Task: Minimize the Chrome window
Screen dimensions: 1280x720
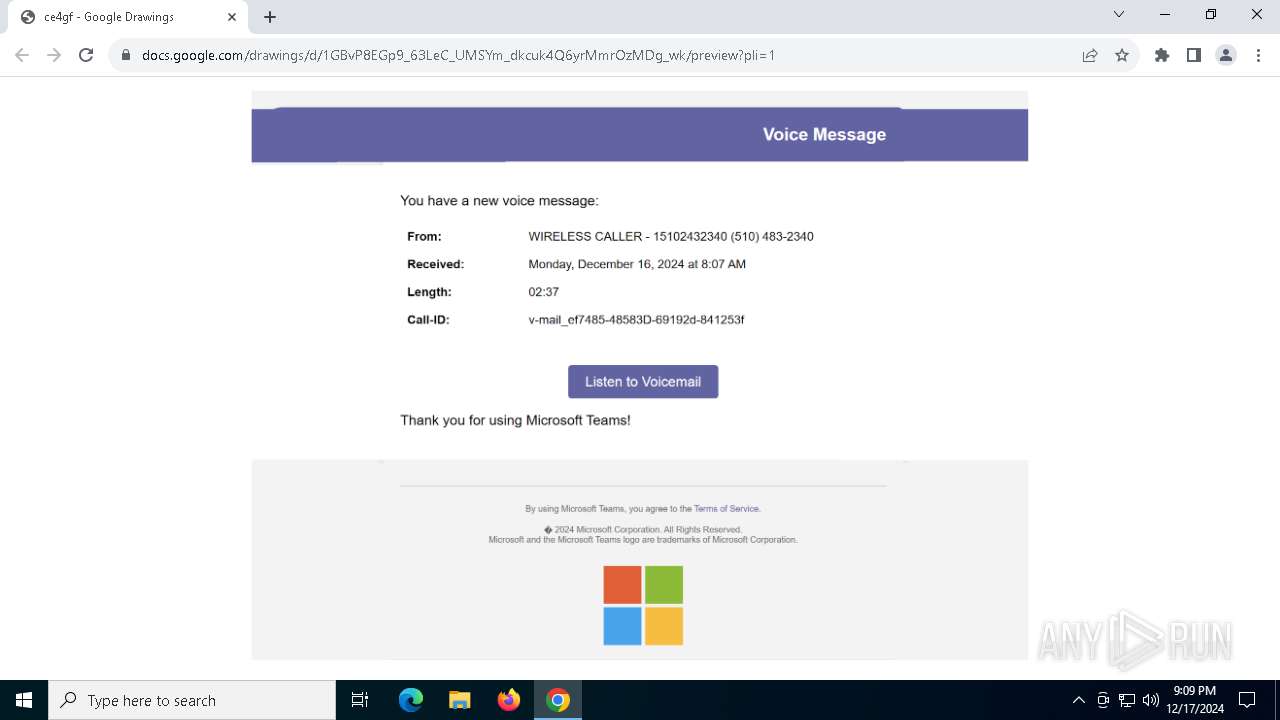Action: (1165, 14)
